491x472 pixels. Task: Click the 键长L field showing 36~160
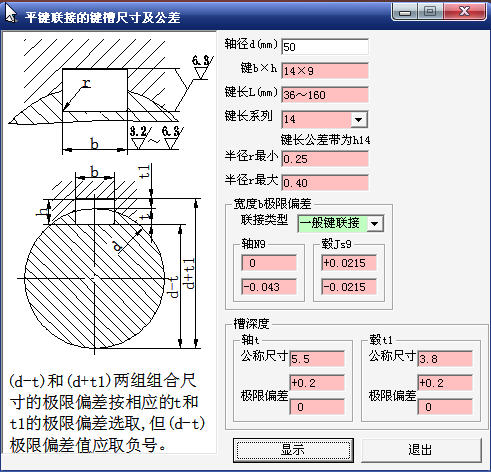[x=325, y=95]
